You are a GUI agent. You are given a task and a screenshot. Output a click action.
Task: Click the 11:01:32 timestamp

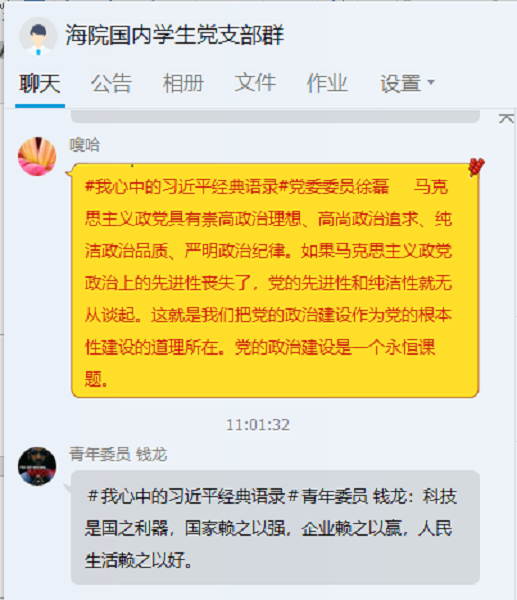[x=258, y=425]
